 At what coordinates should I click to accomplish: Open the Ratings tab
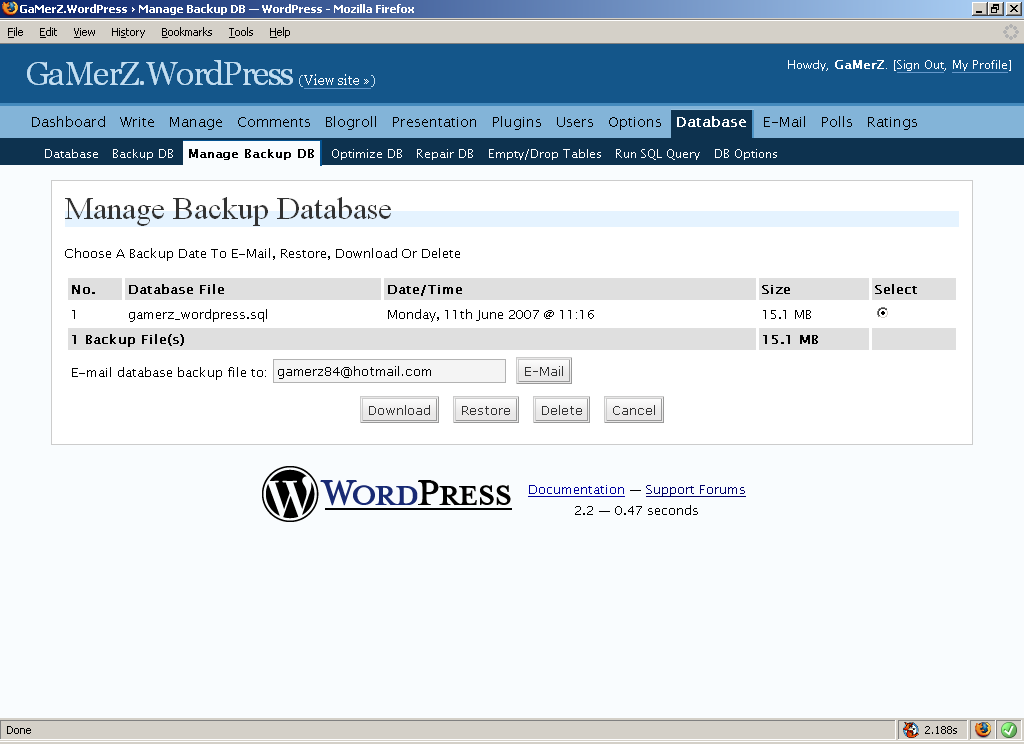click(892, 122)
